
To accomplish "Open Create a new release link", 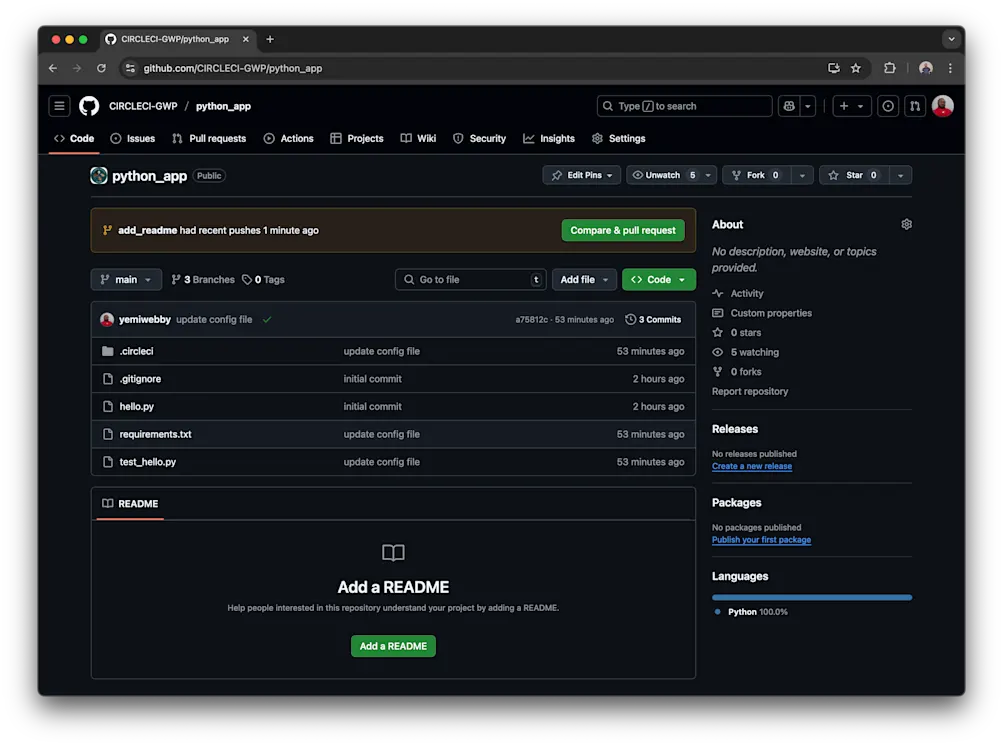I will click(751, 465).
